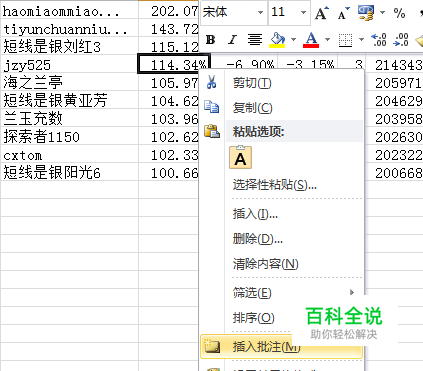Apply percent style format
423x371 pixels.
[x=399, y=13]
